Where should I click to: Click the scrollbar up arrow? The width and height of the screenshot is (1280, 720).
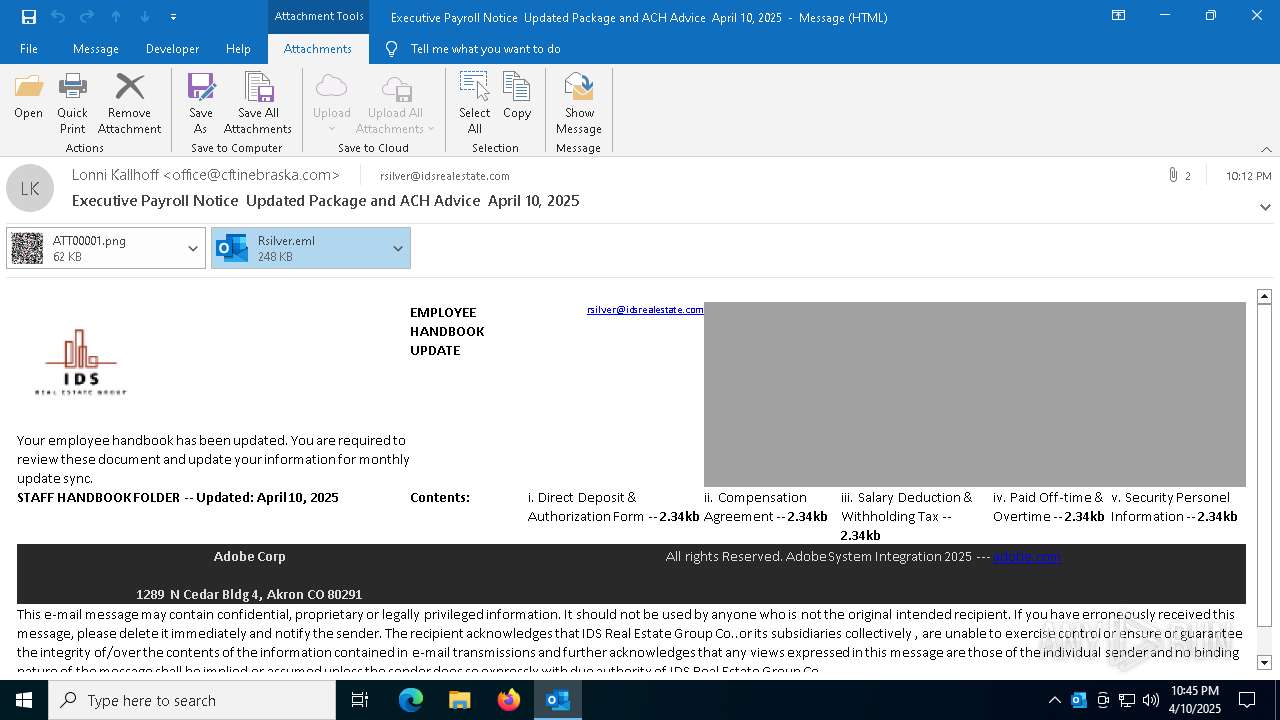coord(1264,296)
